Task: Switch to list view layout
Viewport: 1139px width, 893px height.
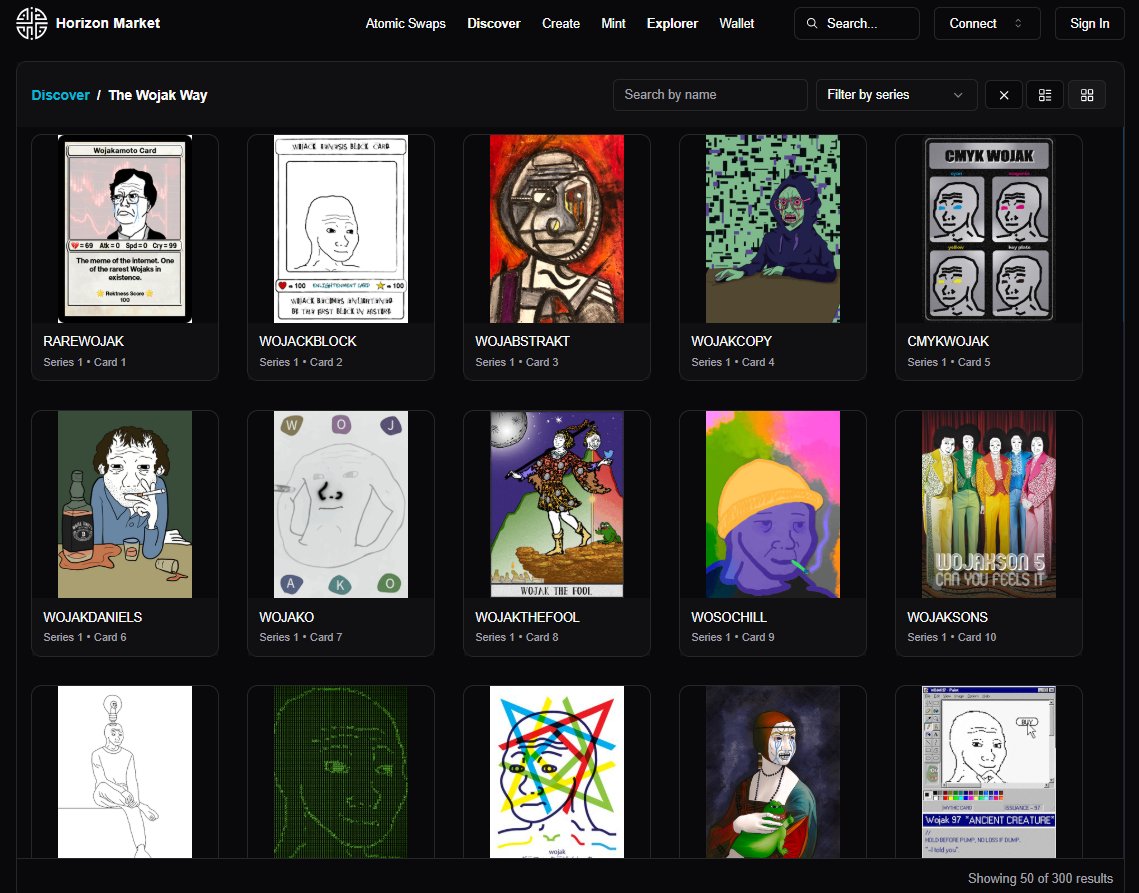Action: [x=1045, y=95]
